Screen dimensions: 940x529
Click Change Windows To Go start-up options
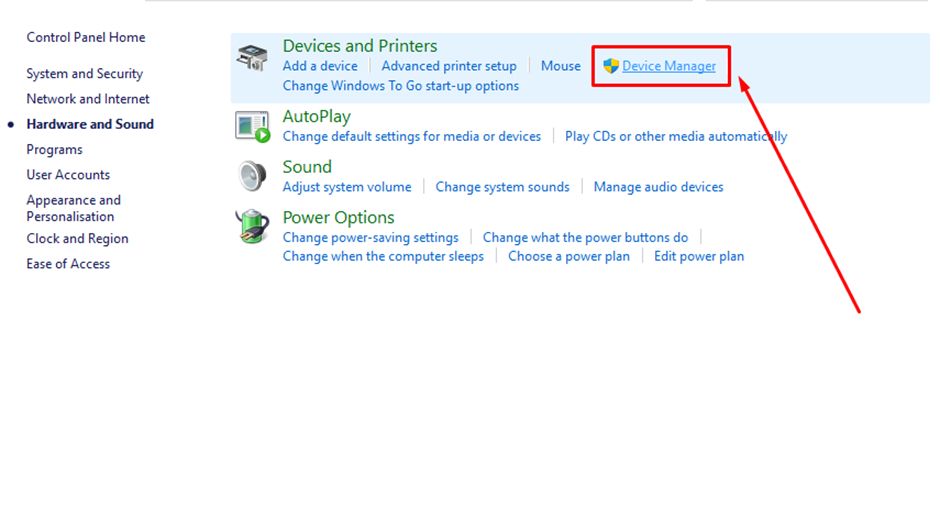click(x=401, y=86)
